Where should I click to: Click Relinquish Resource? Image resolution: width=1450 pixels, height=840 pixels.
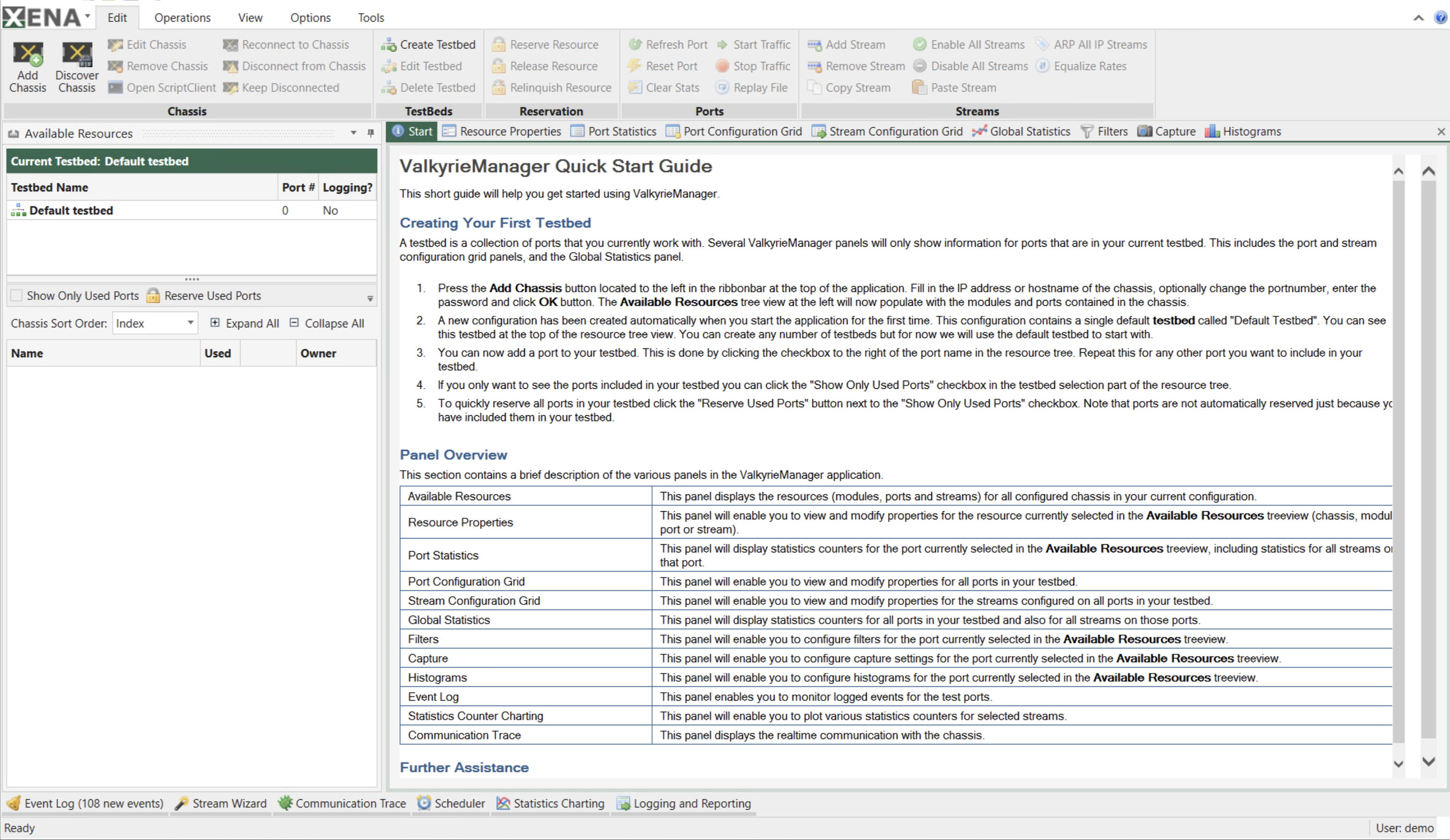tap(551, 87)
